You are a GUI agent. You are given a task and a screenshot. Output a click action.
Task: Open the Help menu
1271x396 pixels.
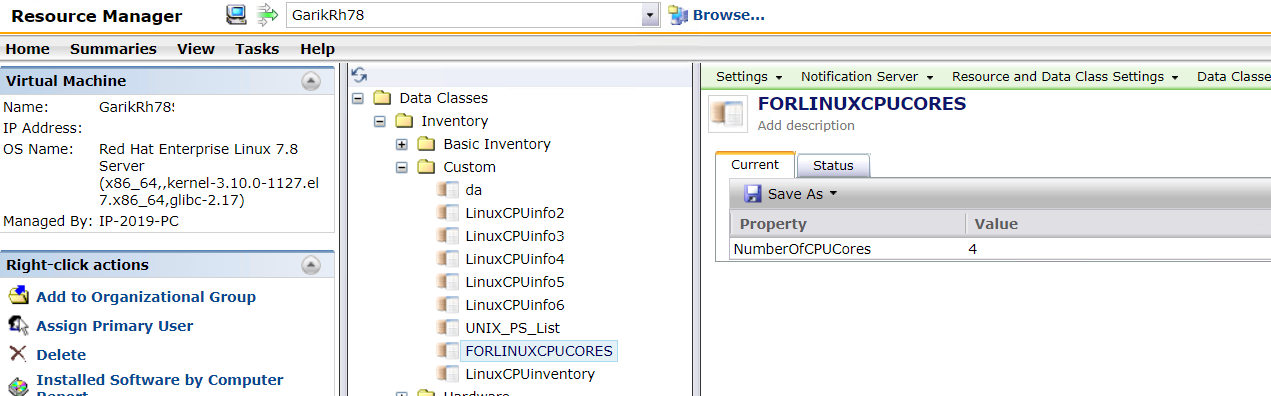317,48
